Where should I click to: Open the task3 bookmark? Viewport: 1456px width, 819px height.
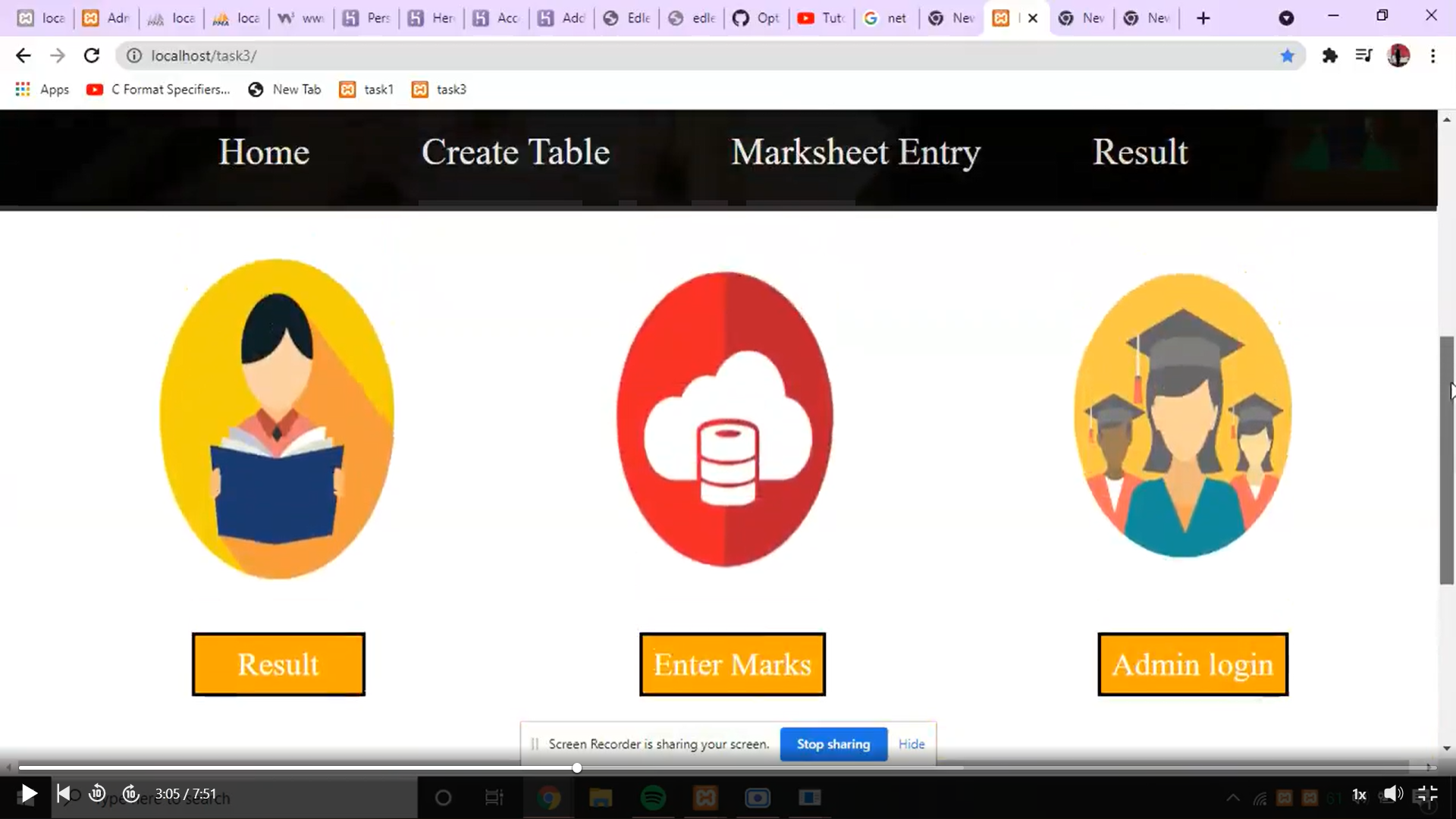click(439, 89)
